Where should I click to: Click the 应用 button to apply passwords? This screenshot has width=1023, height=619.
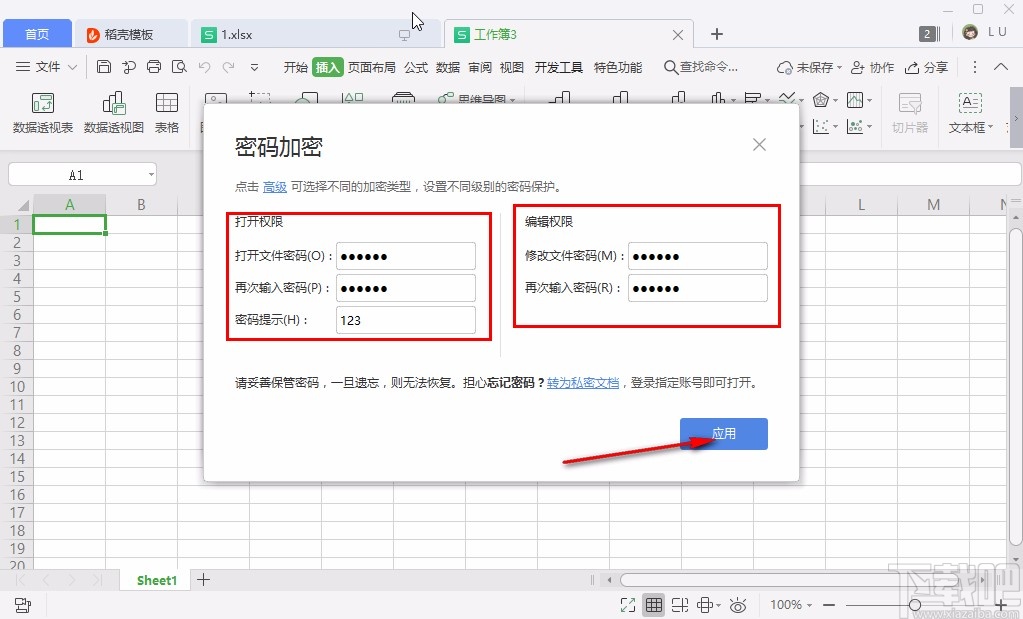click(x=723, y=433)
